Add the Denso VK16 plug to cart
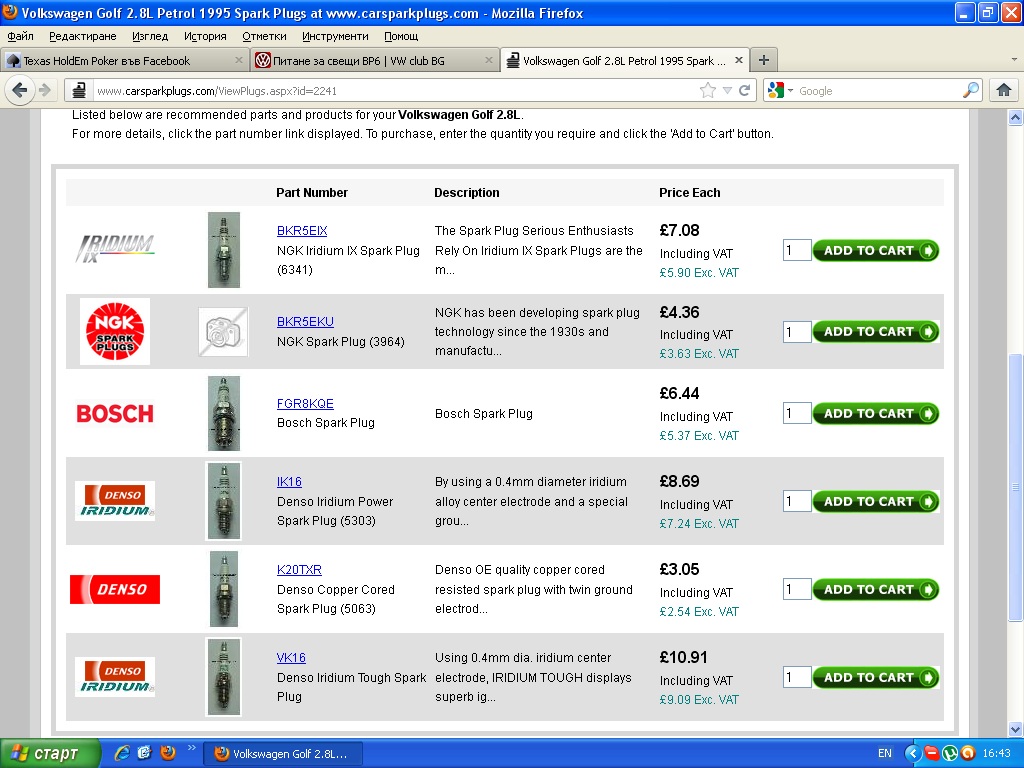Image resolution: width=1024 pixels, height=768 pixels. 876,677
